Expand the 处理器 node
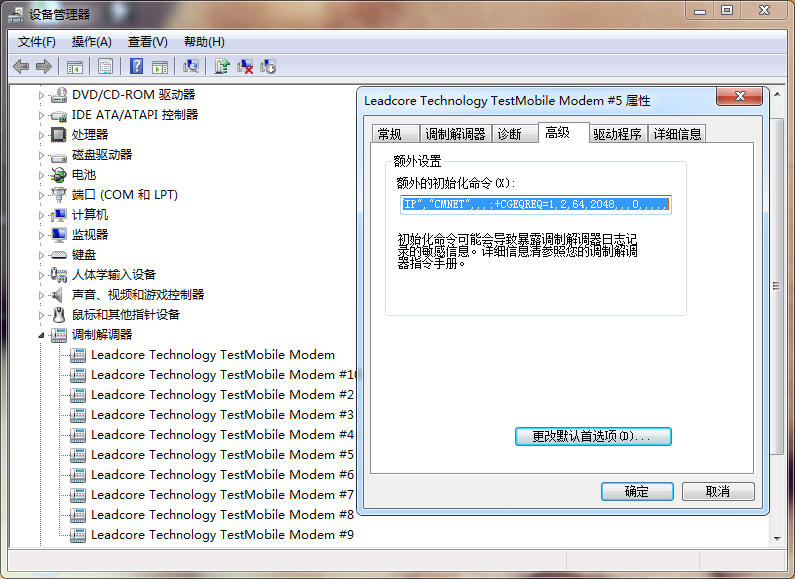Image resolution: width=795 pixels, height=579 pixels. 42,135
